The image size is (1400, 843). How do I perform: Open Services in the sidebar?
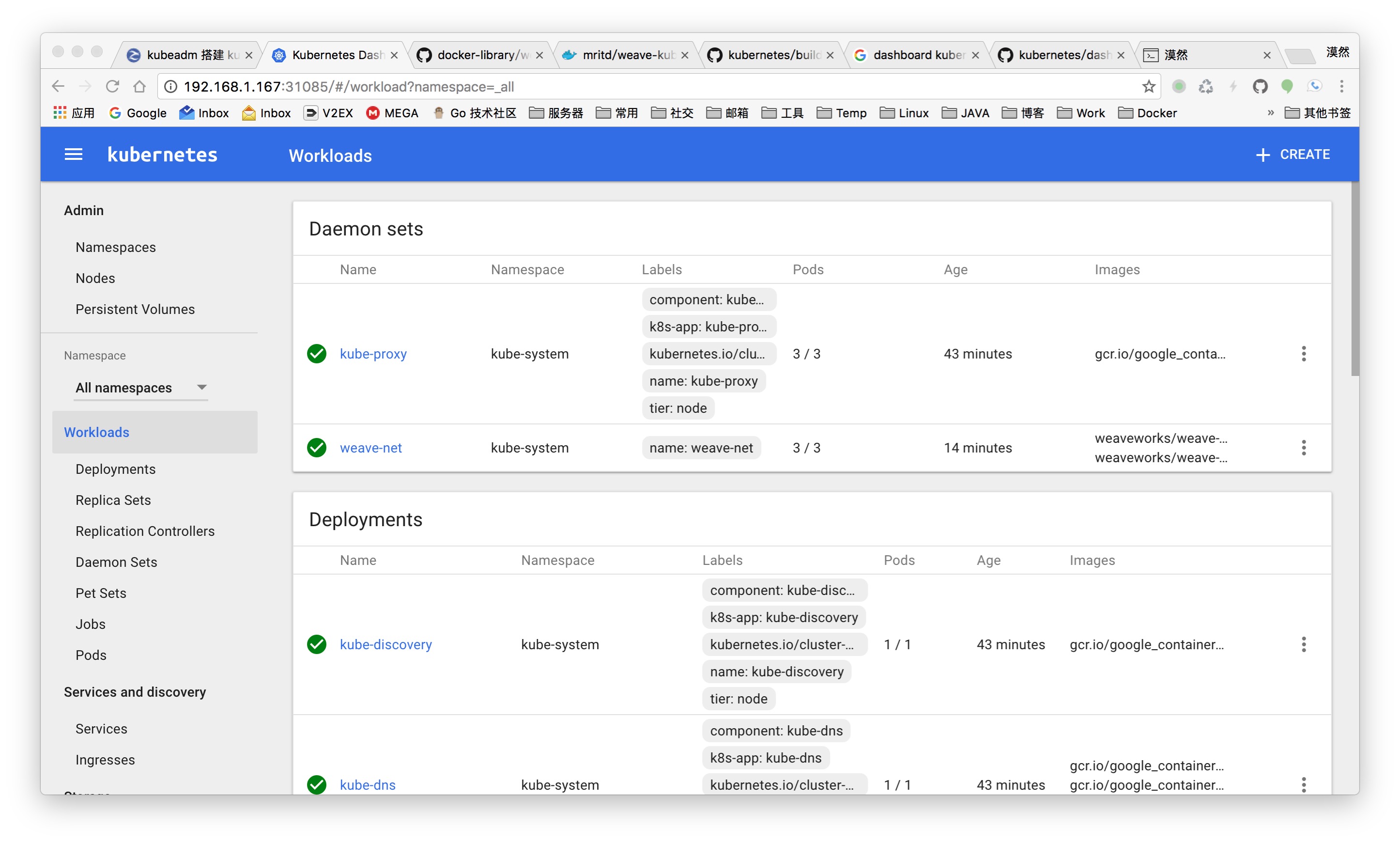coord(101,729)
